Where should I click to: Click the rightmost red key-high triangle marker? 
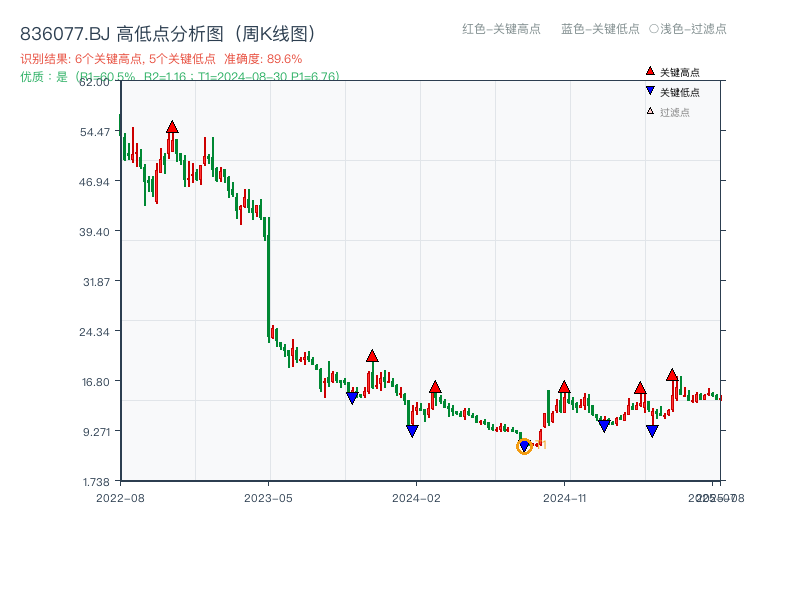pos(672,376)
